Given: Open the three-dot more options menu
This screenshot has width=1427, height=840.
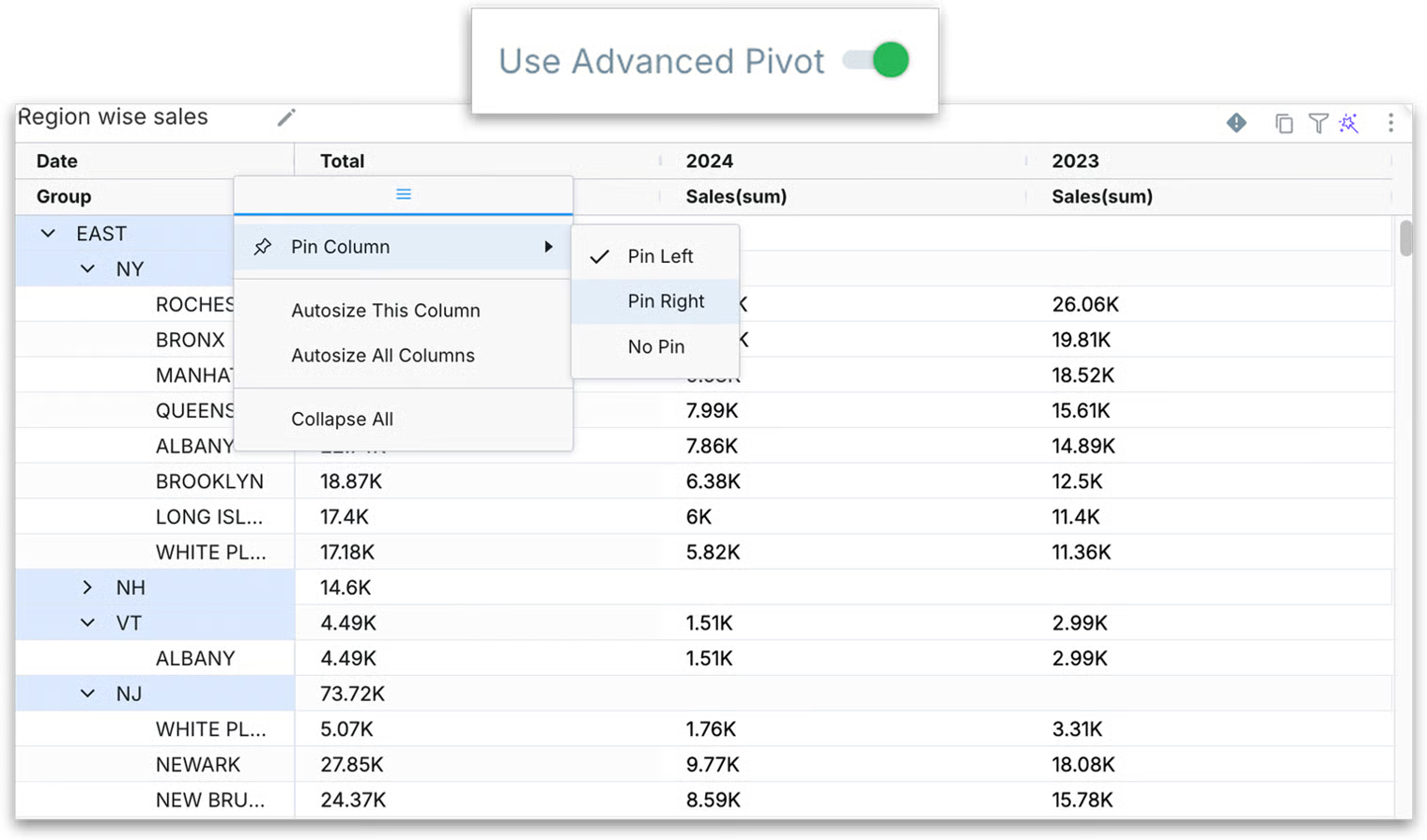Looking at the screenshot, I should pos(1390,123).
